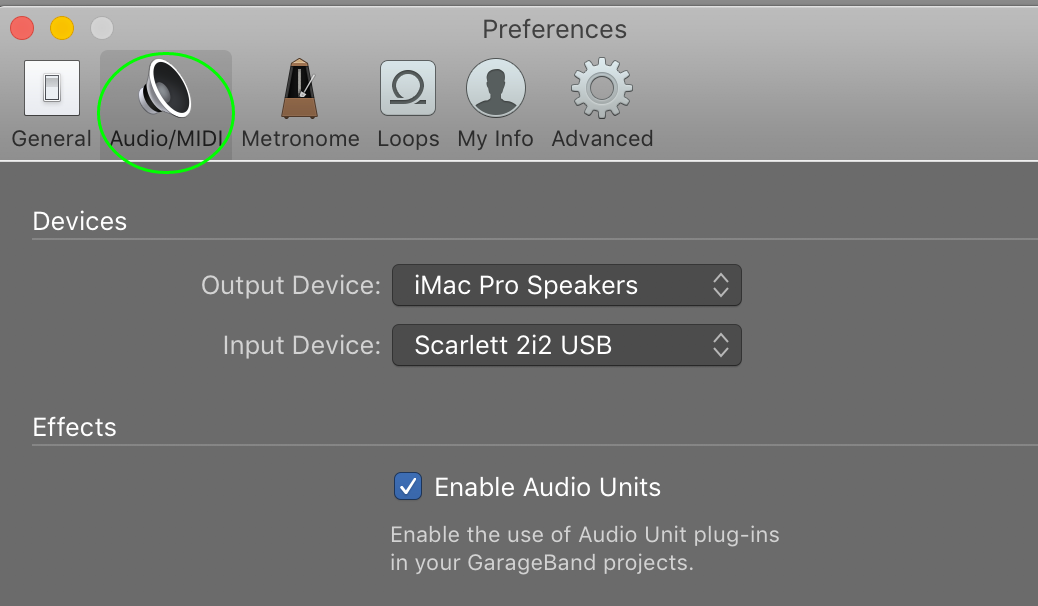The height and width of the screenshot is (606, 1038).
Task: Click the Advanced tab label
Action: pyautogui.click(x=602, y=139)
